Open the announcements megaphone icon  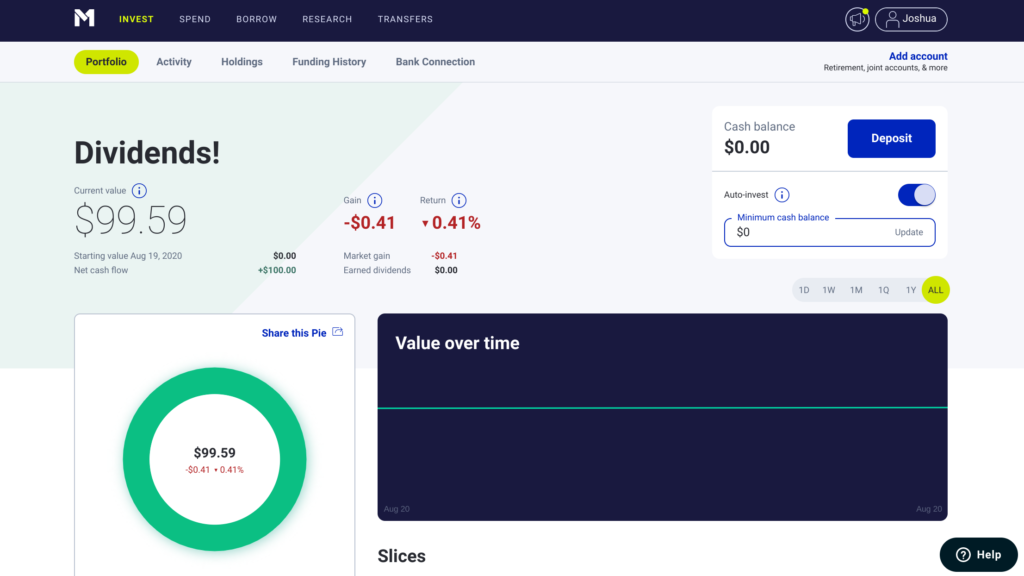click(x=856, y=19)
